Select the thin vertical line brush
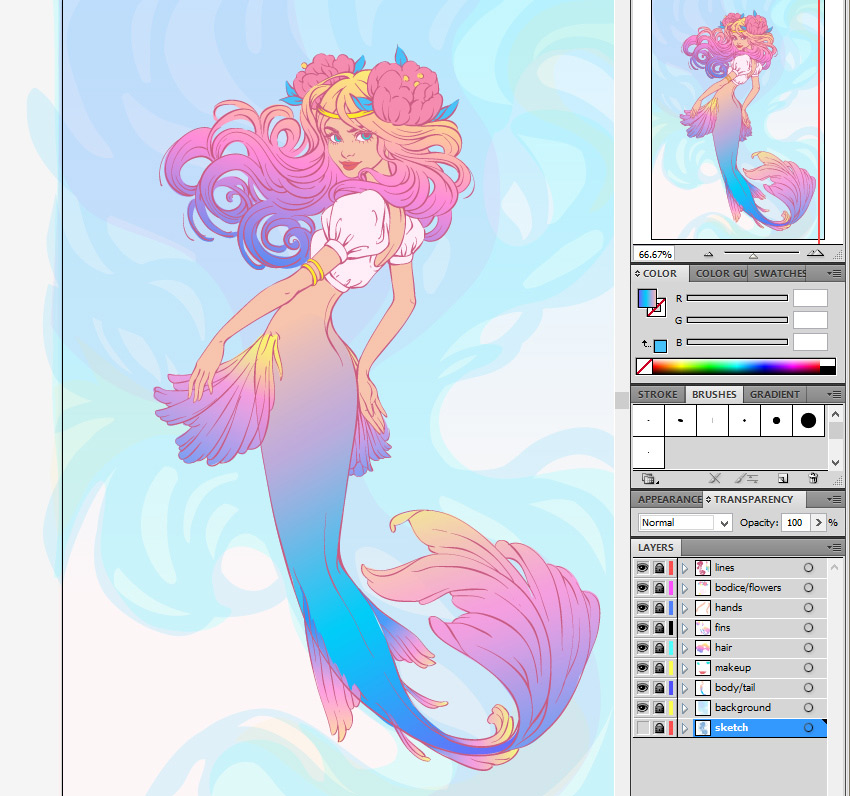 712,420
